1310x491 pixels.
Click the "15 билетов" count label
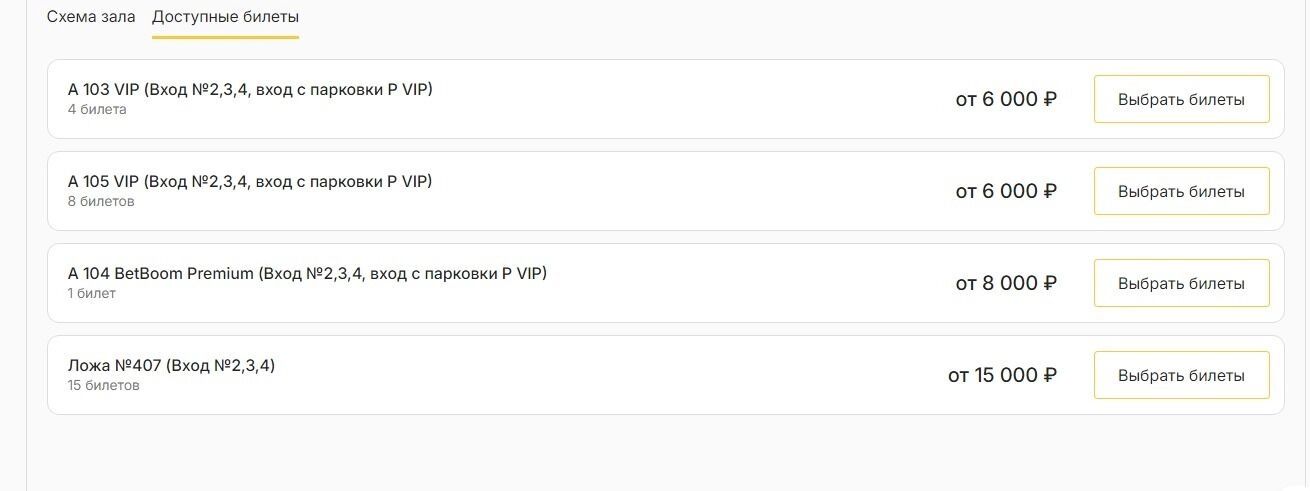[x=104, y=385]
